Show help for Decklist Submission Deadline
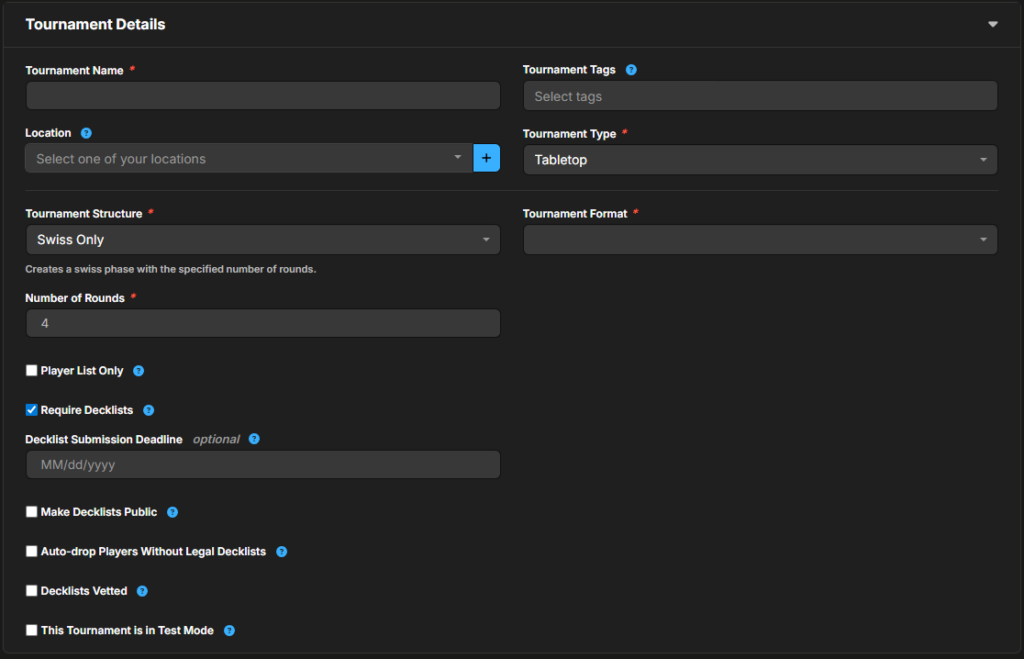This screenshot has height=659, width=1024. 254,439
